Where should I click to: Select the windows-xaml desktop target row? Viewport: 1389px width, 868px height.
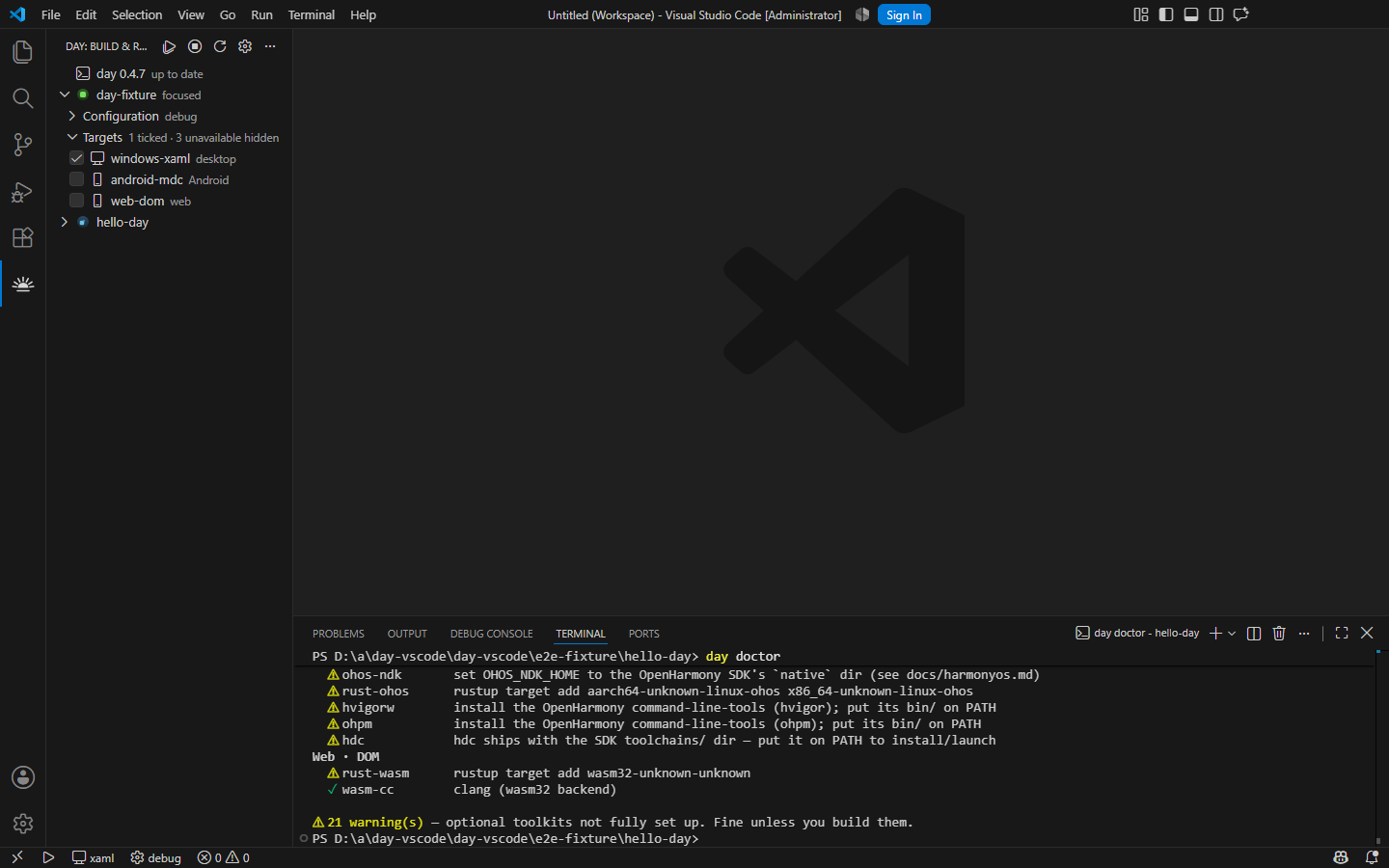click(169, 158)
